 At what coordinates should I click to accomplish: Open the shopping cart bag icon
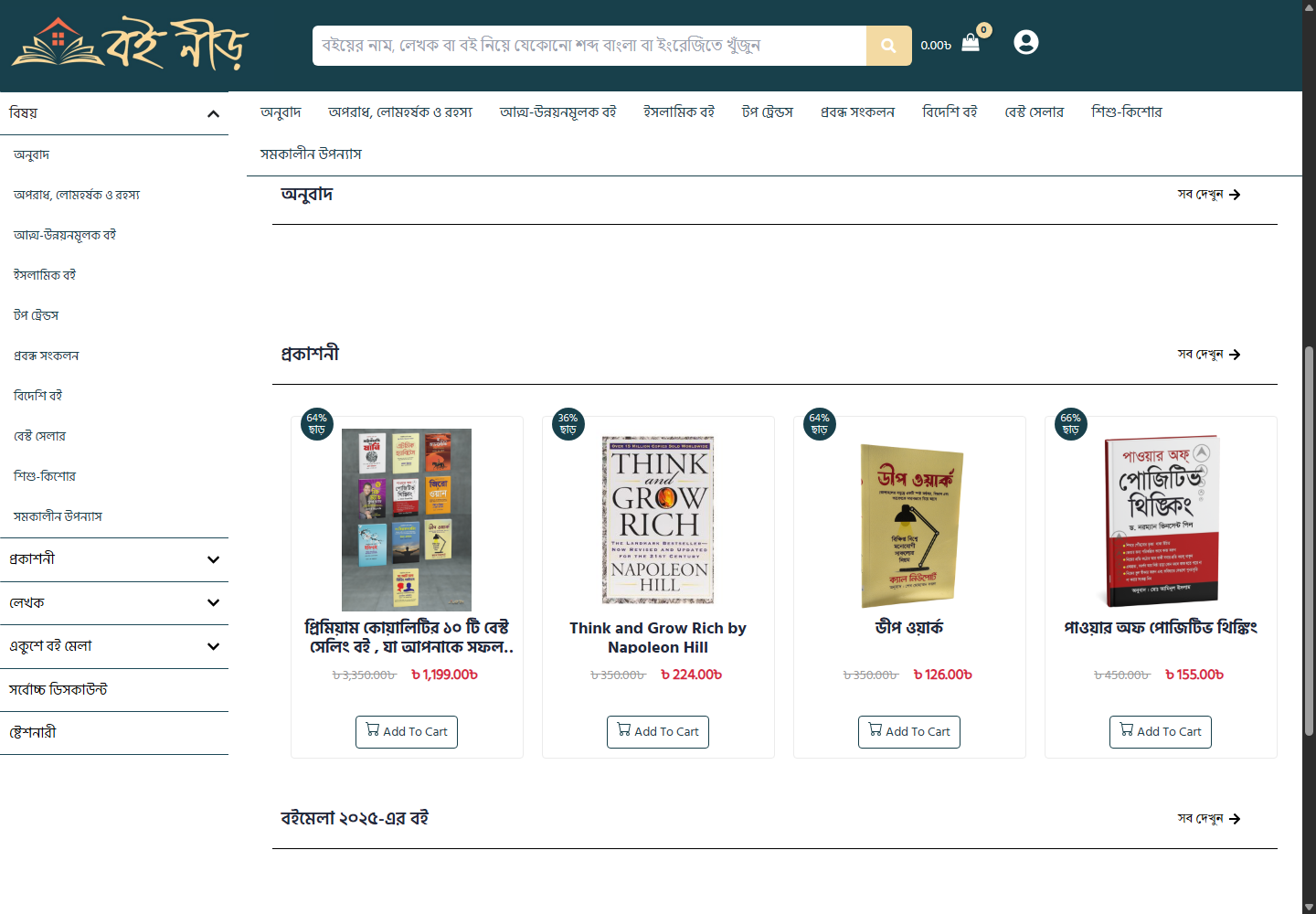pyautogui.click(x=971, y=44)
